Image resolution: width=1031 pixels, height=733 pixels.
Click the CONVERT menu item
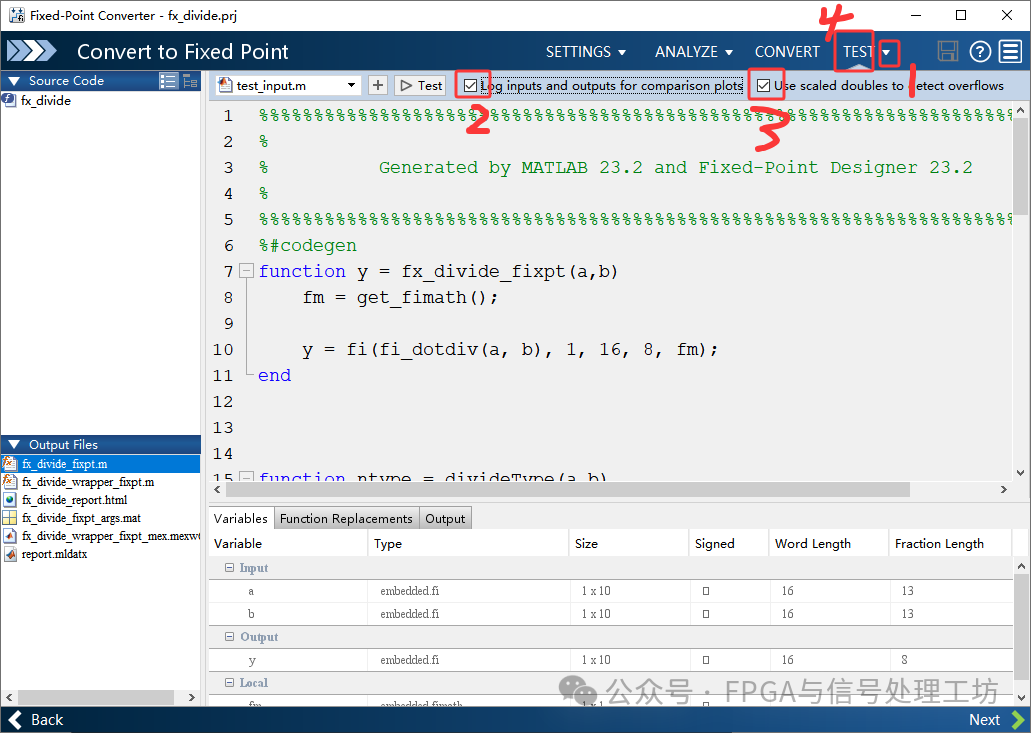787,51
